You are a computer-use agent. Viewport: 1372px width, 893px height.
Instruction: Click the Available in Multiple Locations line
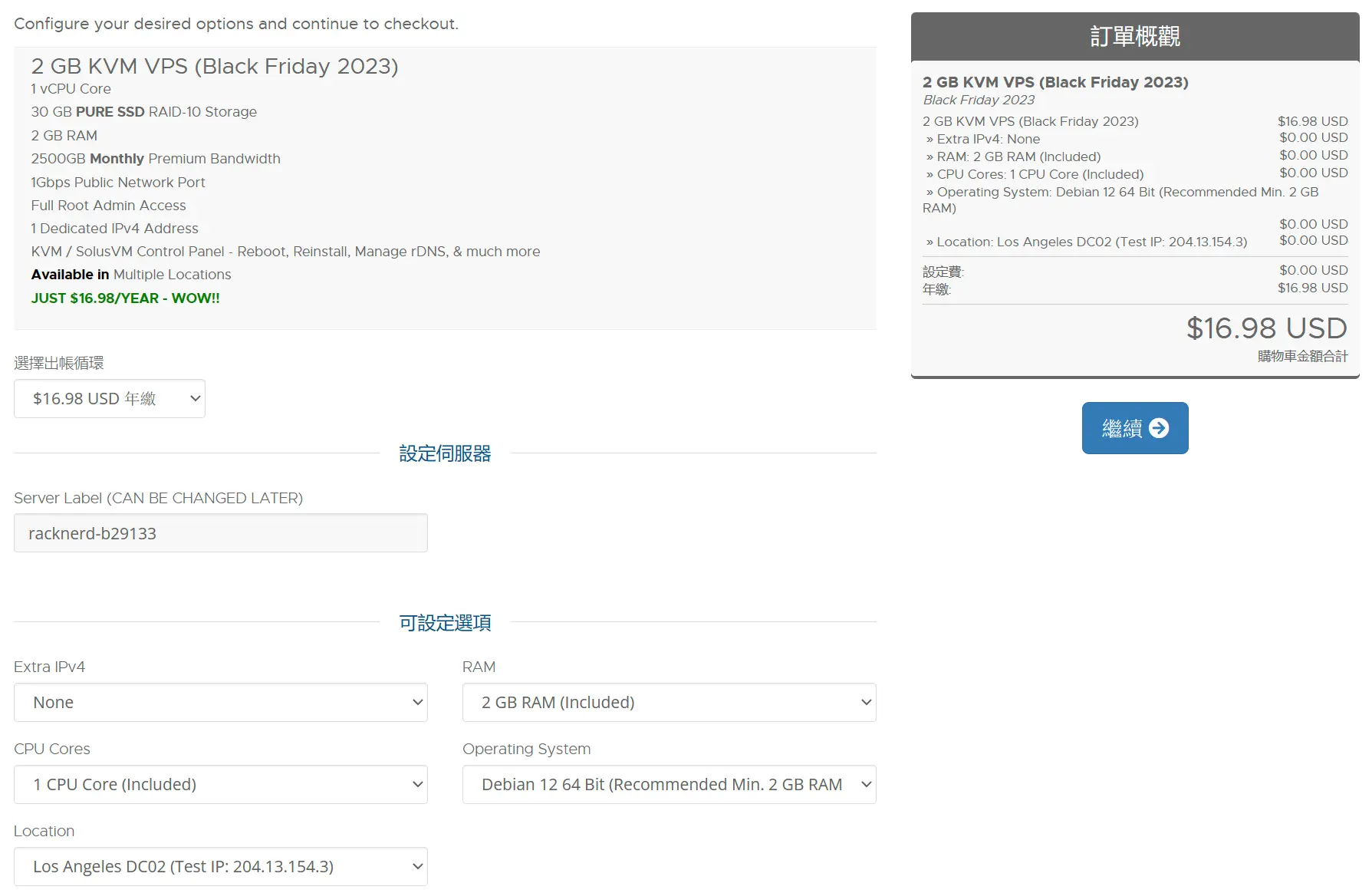[x=131, y=275]
